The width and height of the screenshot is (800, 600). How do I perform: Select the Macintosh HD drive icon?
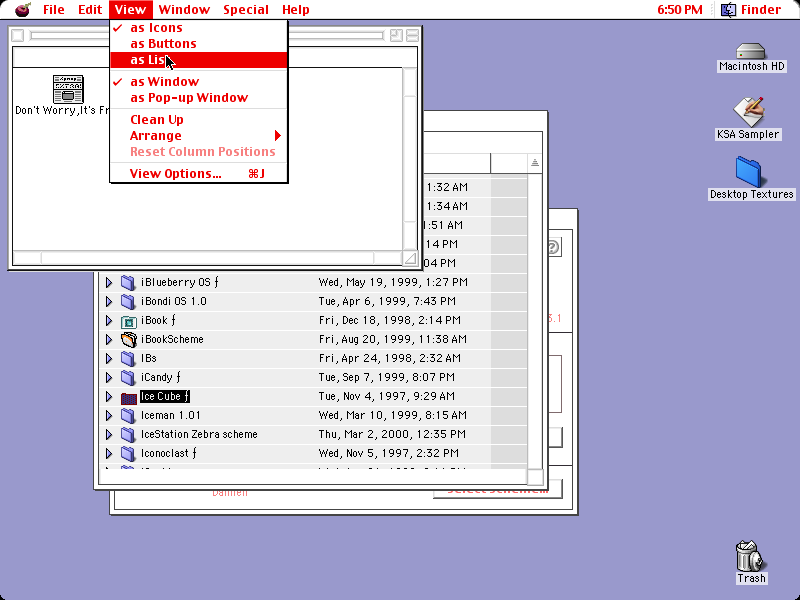(751, 51)
